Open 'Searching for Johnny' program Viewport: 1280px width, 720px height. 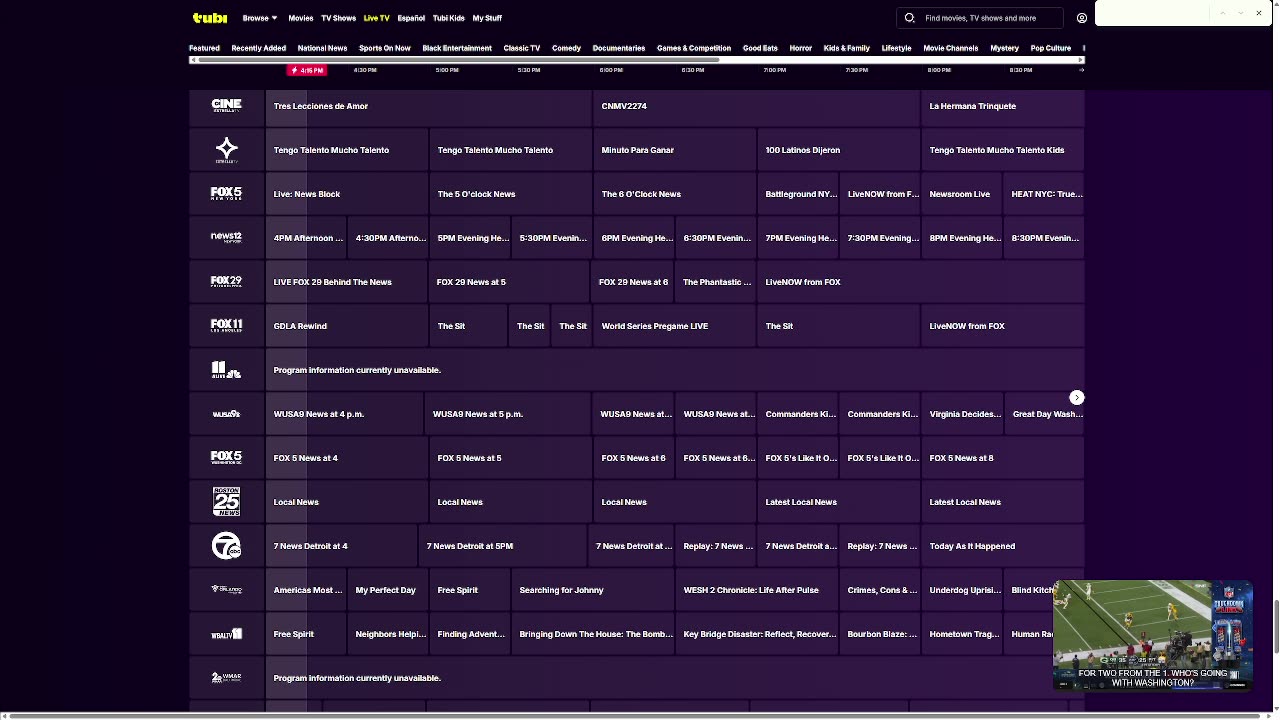click(x=593, y=590)
